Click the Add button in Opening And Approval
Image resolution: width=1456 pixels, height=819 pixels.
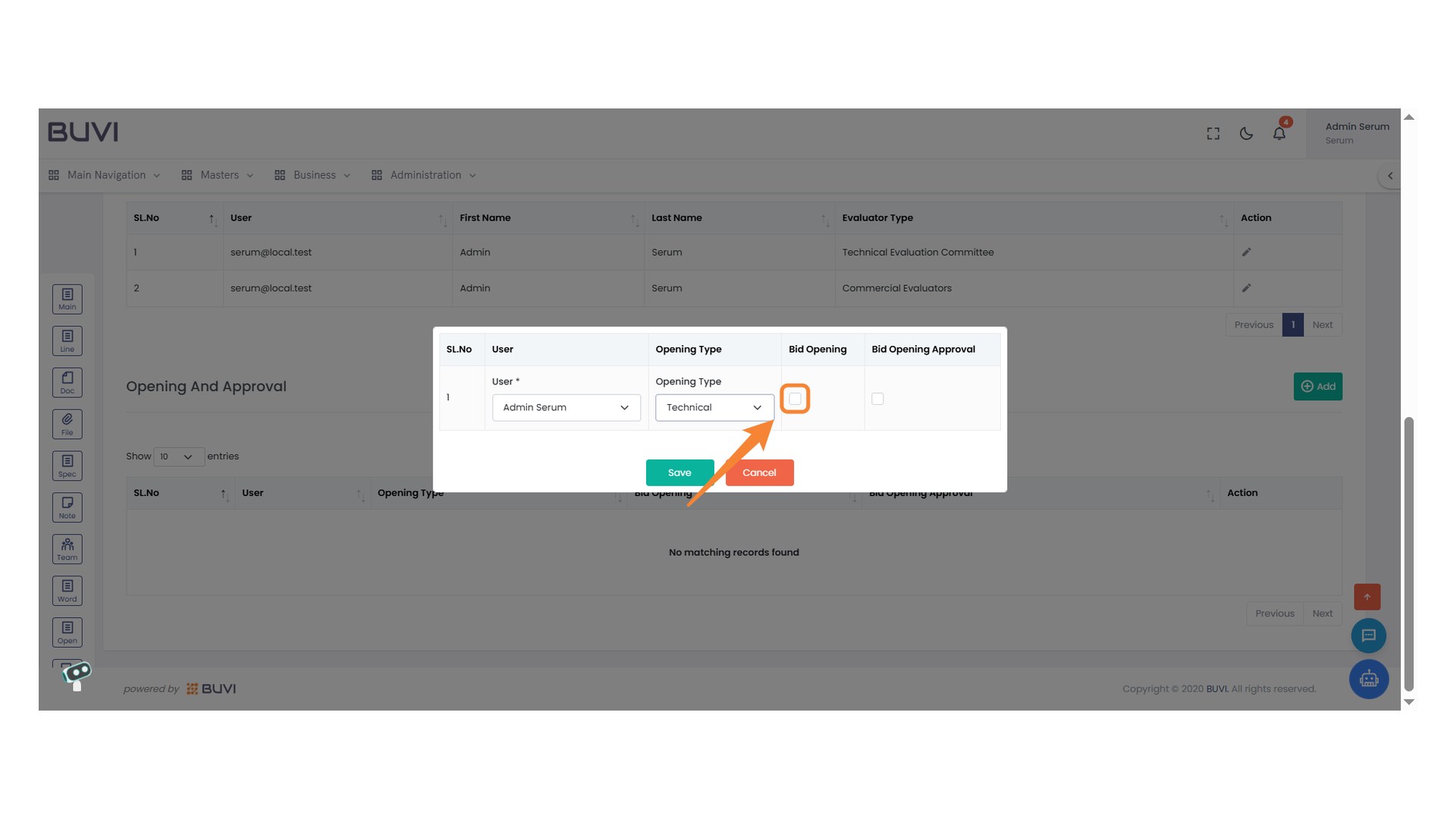point(1317,386)
